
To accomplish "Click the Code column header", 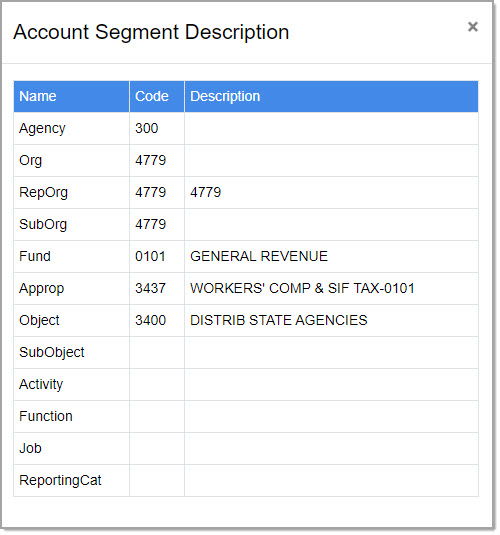I will pos(157,96).
